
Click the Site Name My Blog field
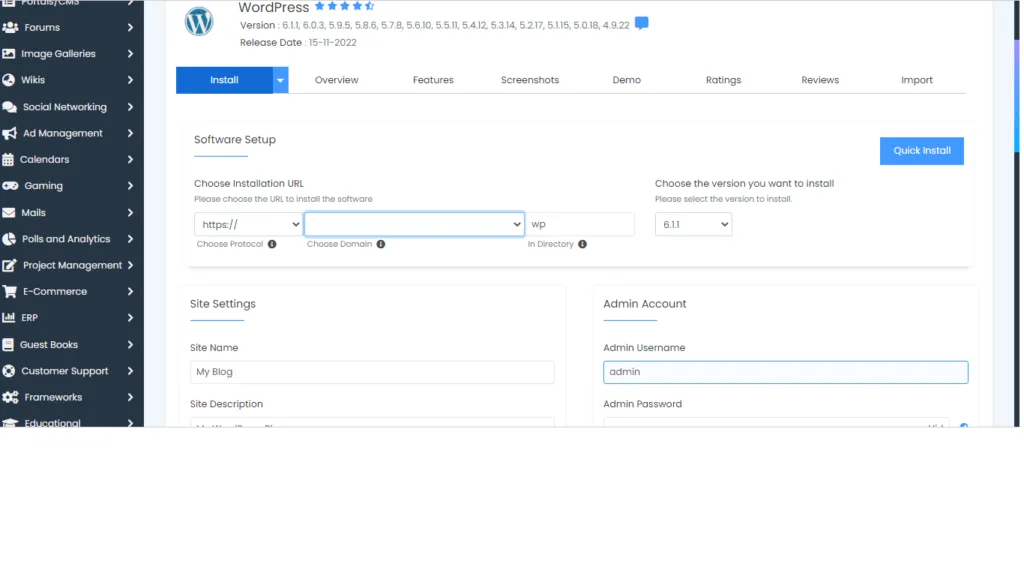(372, 372)
